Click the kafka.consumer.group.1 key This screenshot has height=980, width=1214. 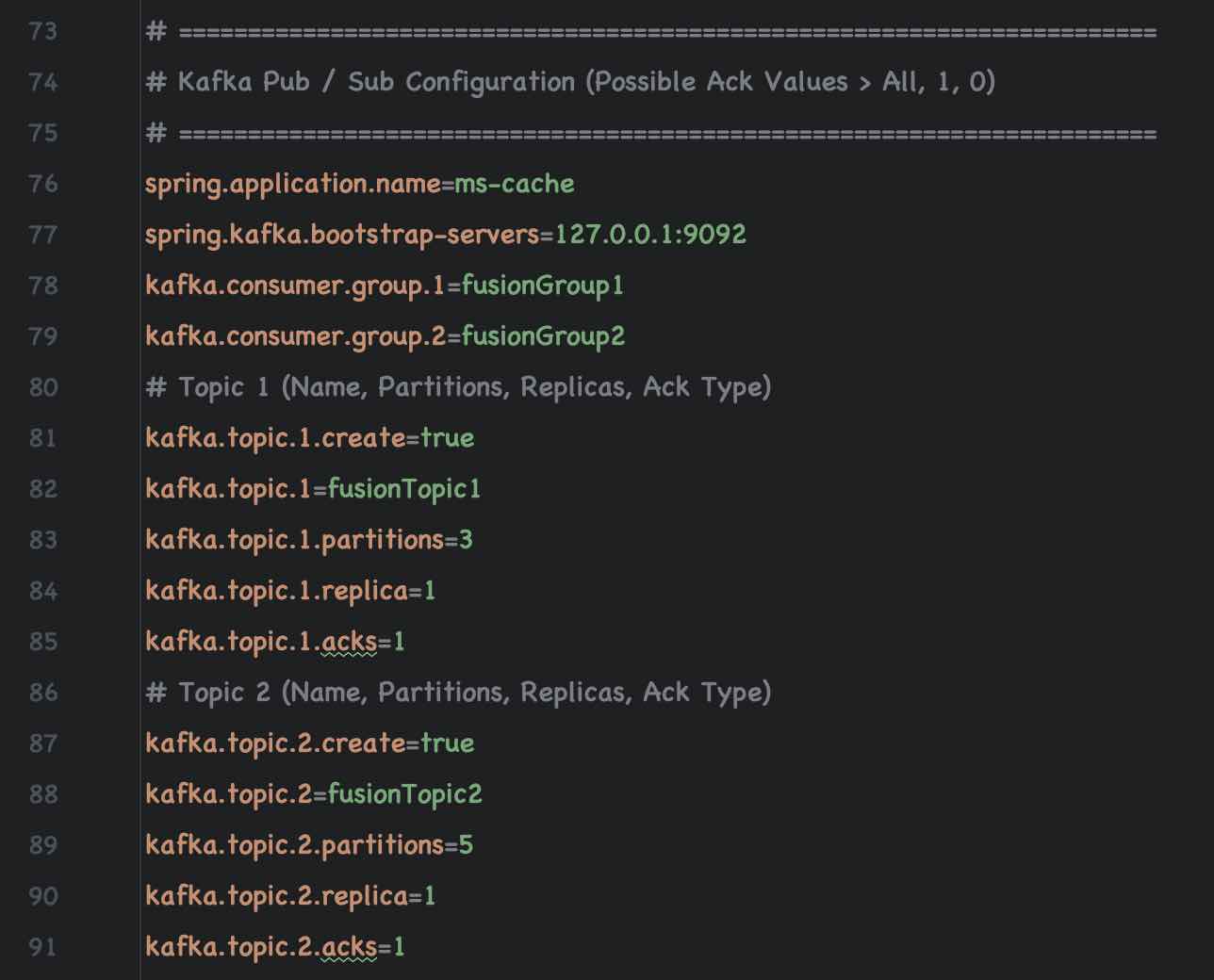pos(295,286)
